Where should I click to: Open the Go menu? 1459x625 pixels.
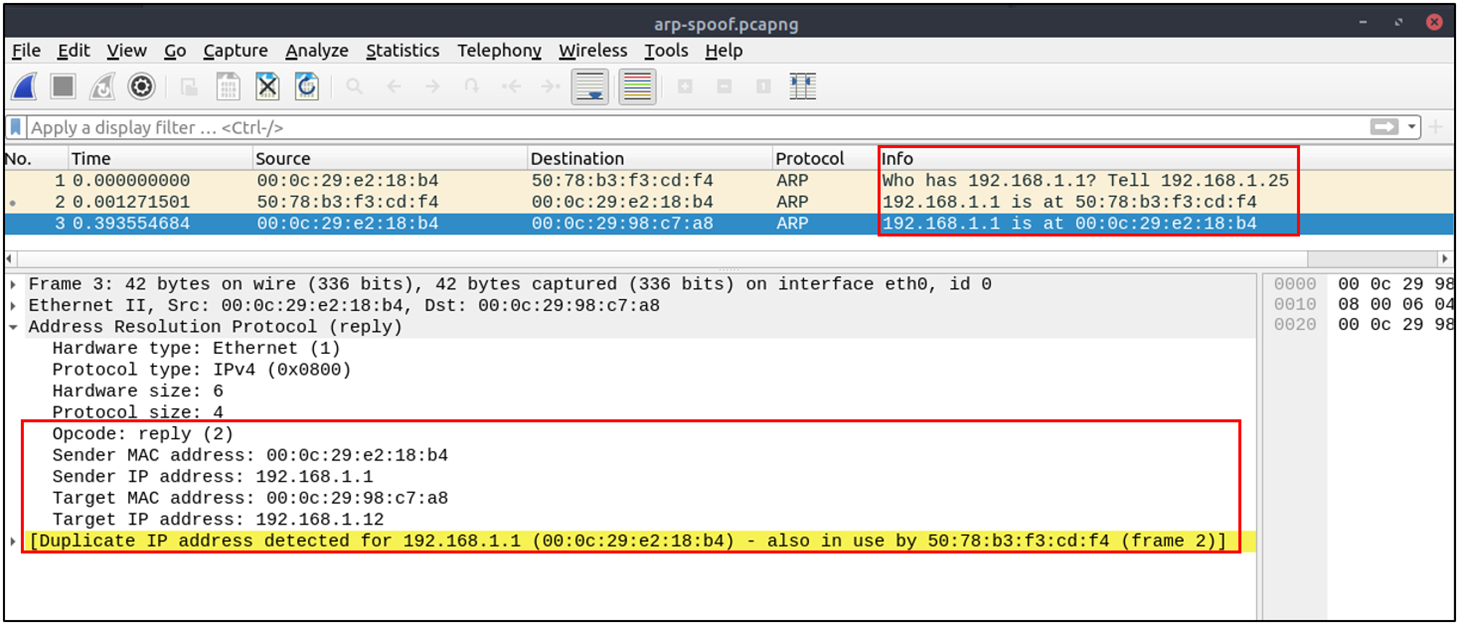tap(175, 50)
